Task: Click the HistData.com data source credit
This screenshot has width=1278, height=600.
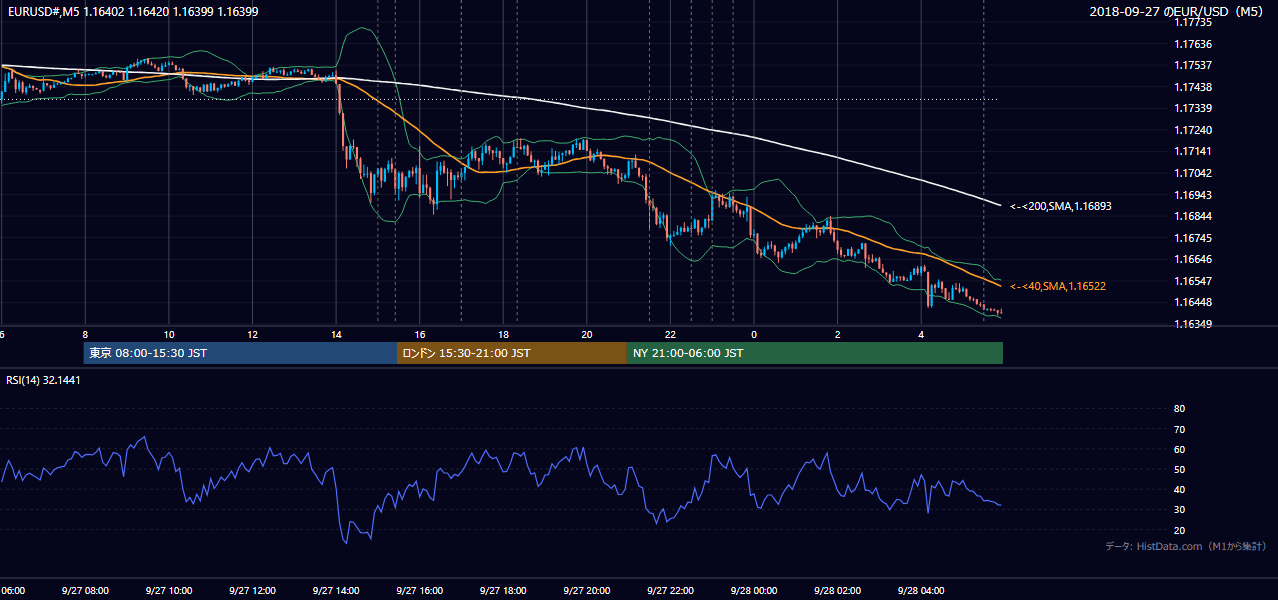Action: click(x=1186, y=546)
